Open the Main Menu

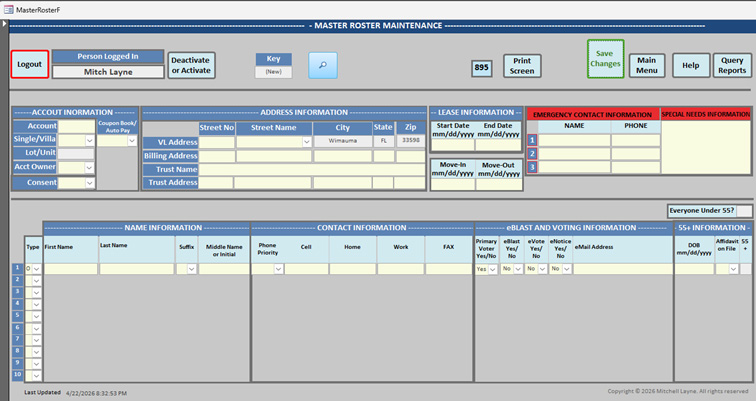[647, 66]
